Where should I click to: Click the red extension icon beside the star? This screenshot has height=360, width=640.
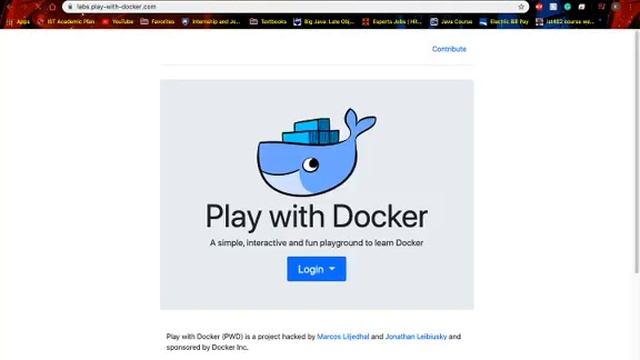pos(539,7)
